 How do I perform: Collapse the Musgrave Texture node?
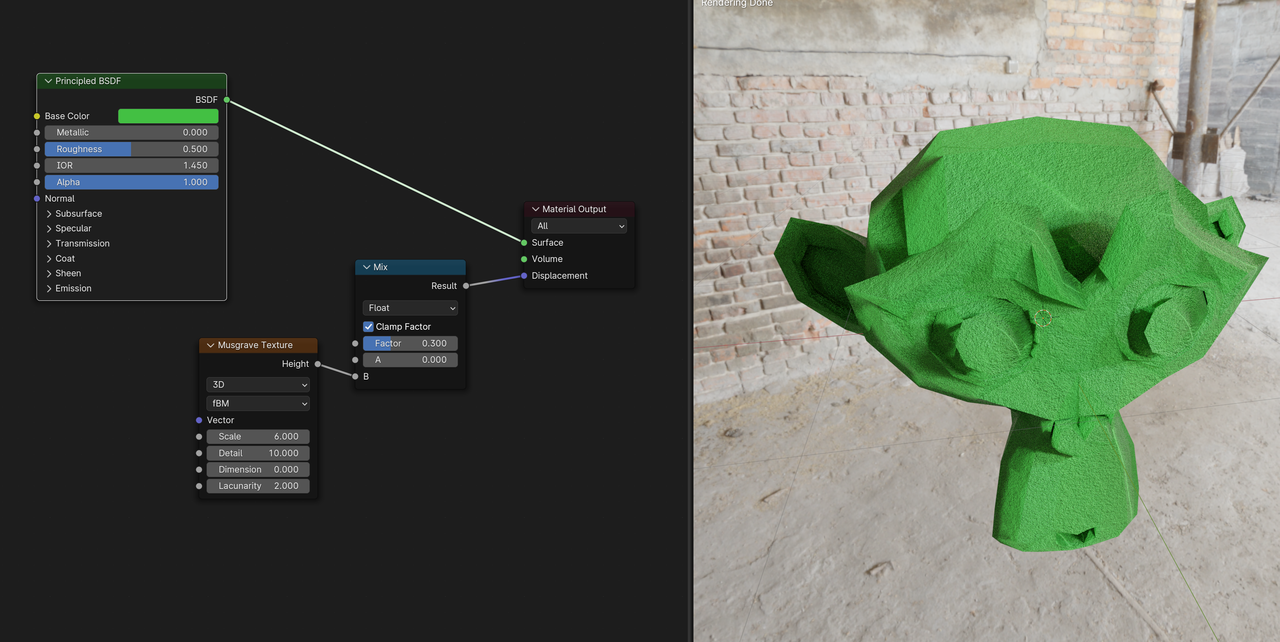(x=210, y=345)
